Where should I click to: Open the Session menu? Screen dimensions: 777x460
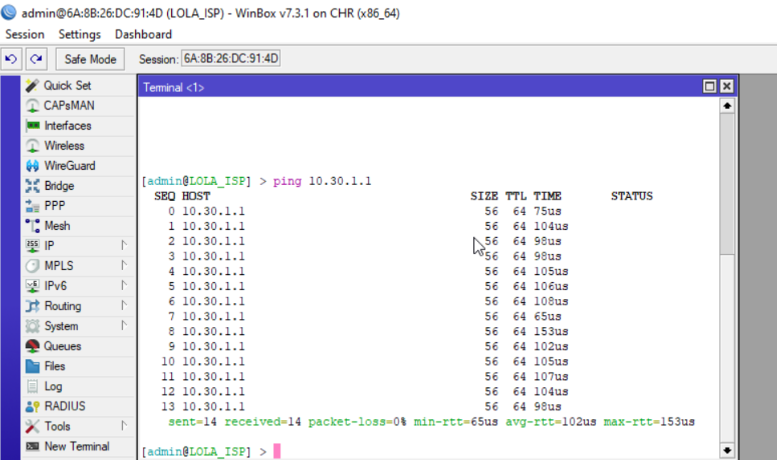(25, 34)
